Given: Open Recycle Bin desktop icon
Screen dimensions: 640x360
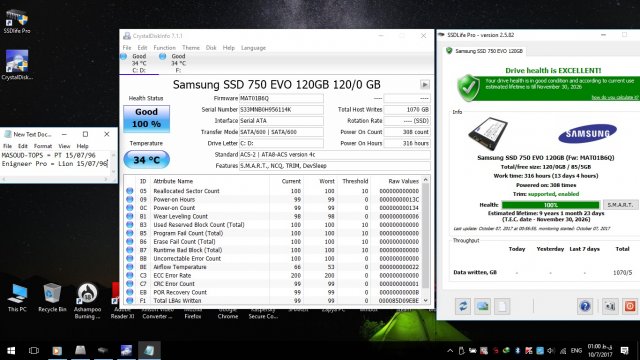Looking at the screenshot, I should pos(52,298).
